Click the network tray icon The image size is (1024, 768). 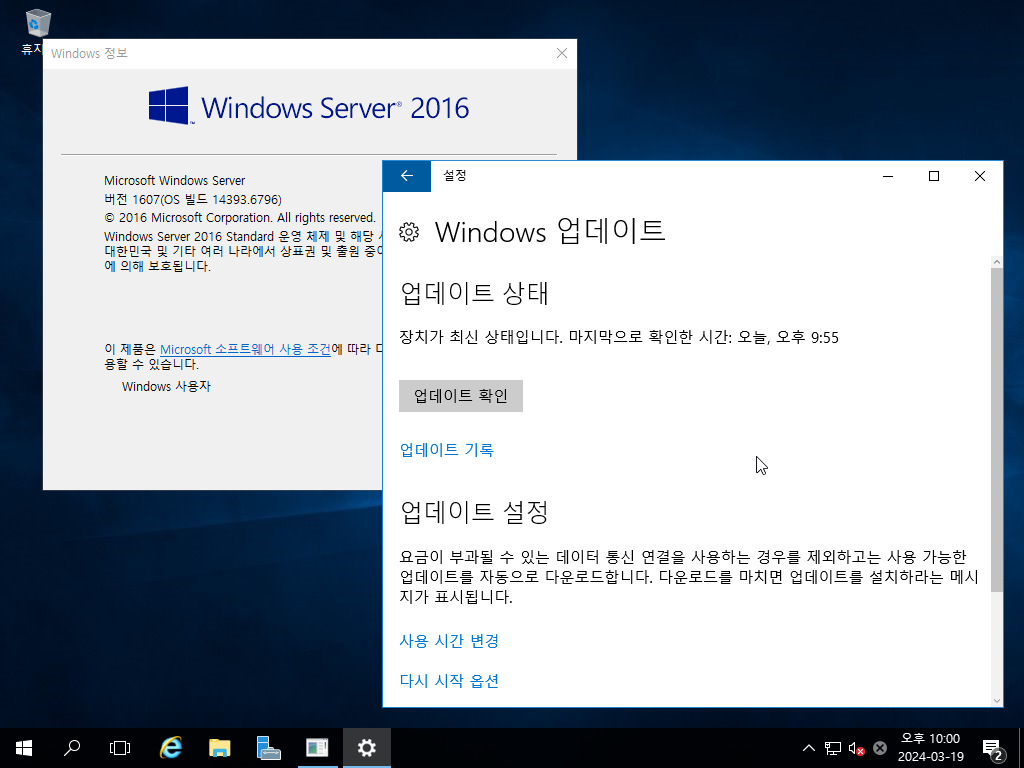833,748
